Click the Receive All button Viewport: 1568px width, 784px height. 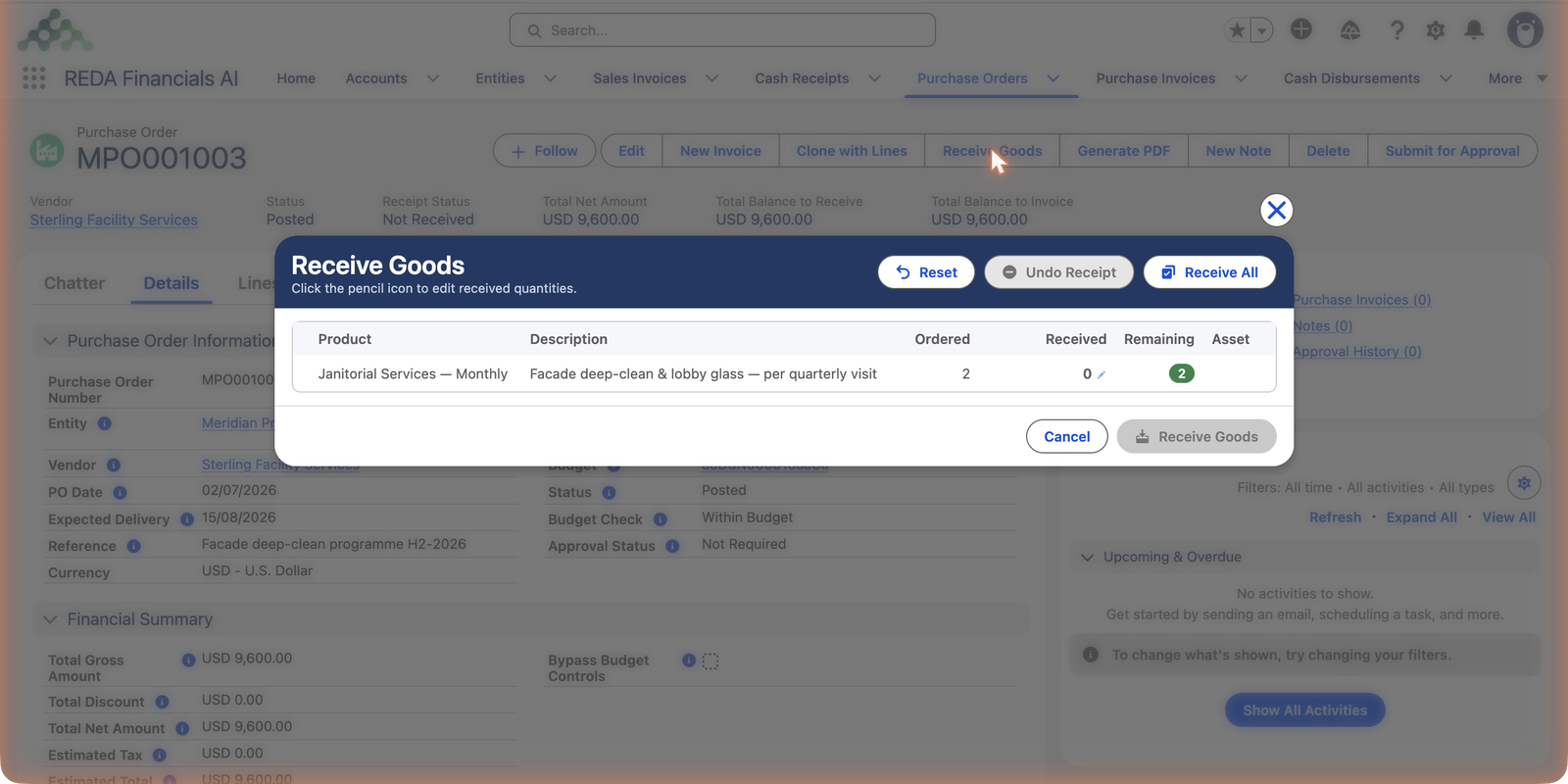tap(1209, 272)
